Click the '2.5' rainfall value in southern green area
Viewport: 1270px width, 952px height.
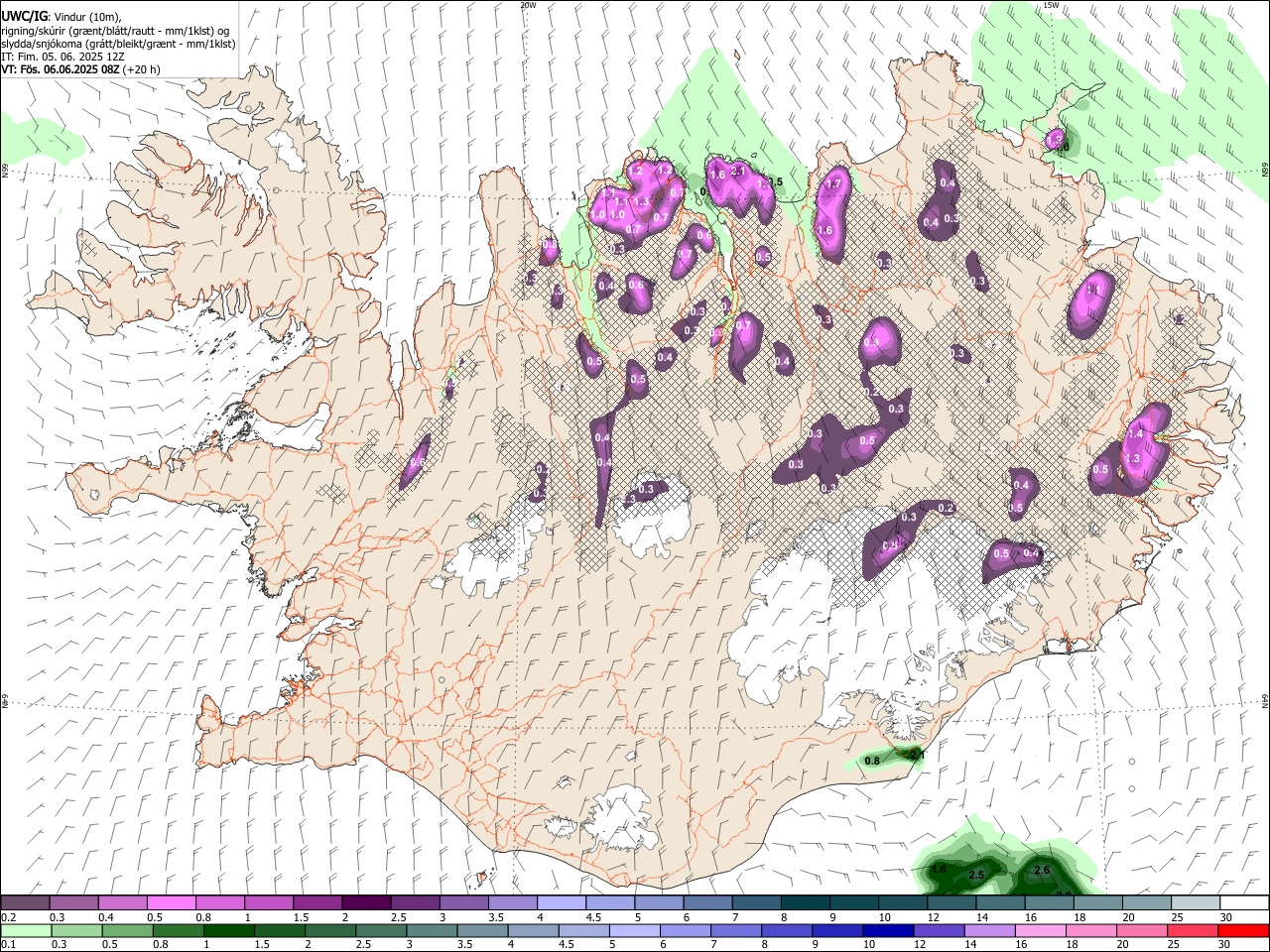pyautogui.click(x=976, y=875)
